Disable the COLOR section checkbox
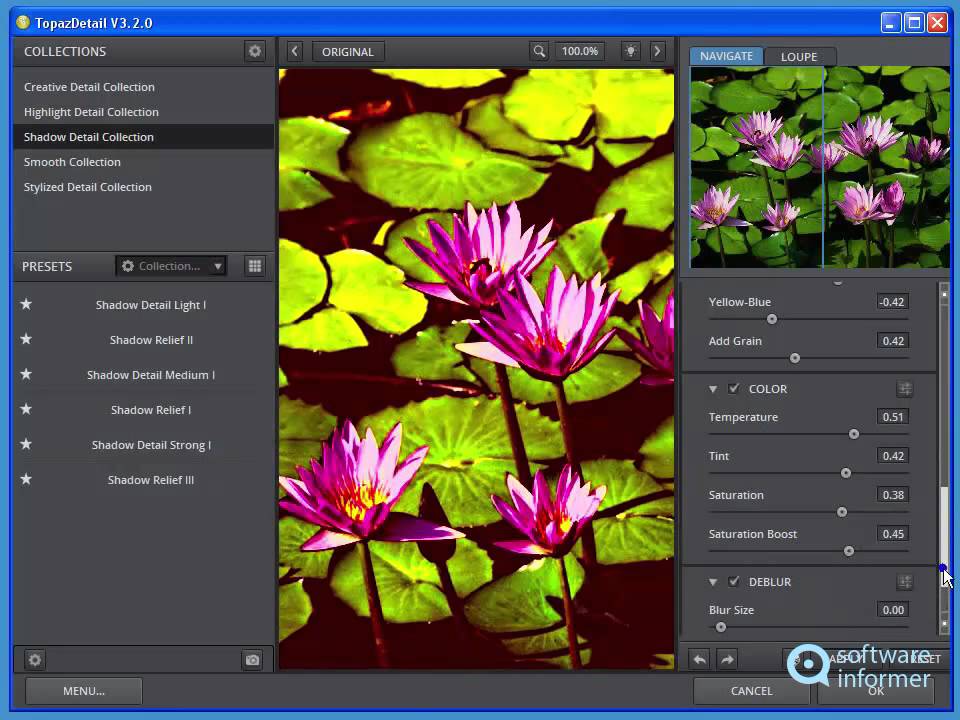 pos(733,389)
